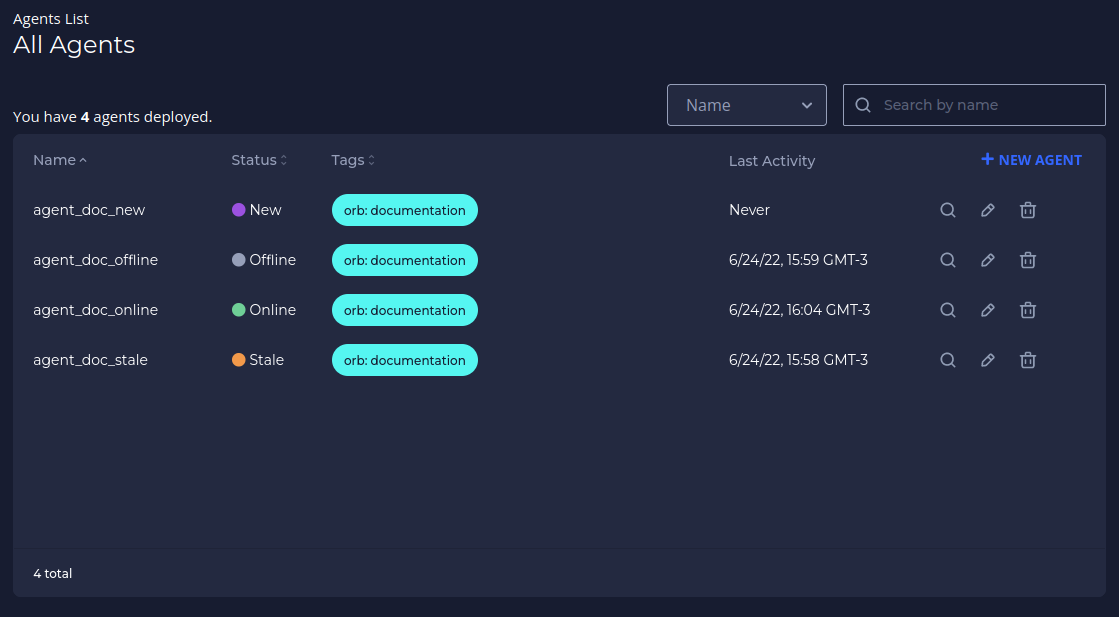View details of agent_doc_new
Screen dimensions: 1119x617
(948, 210)
